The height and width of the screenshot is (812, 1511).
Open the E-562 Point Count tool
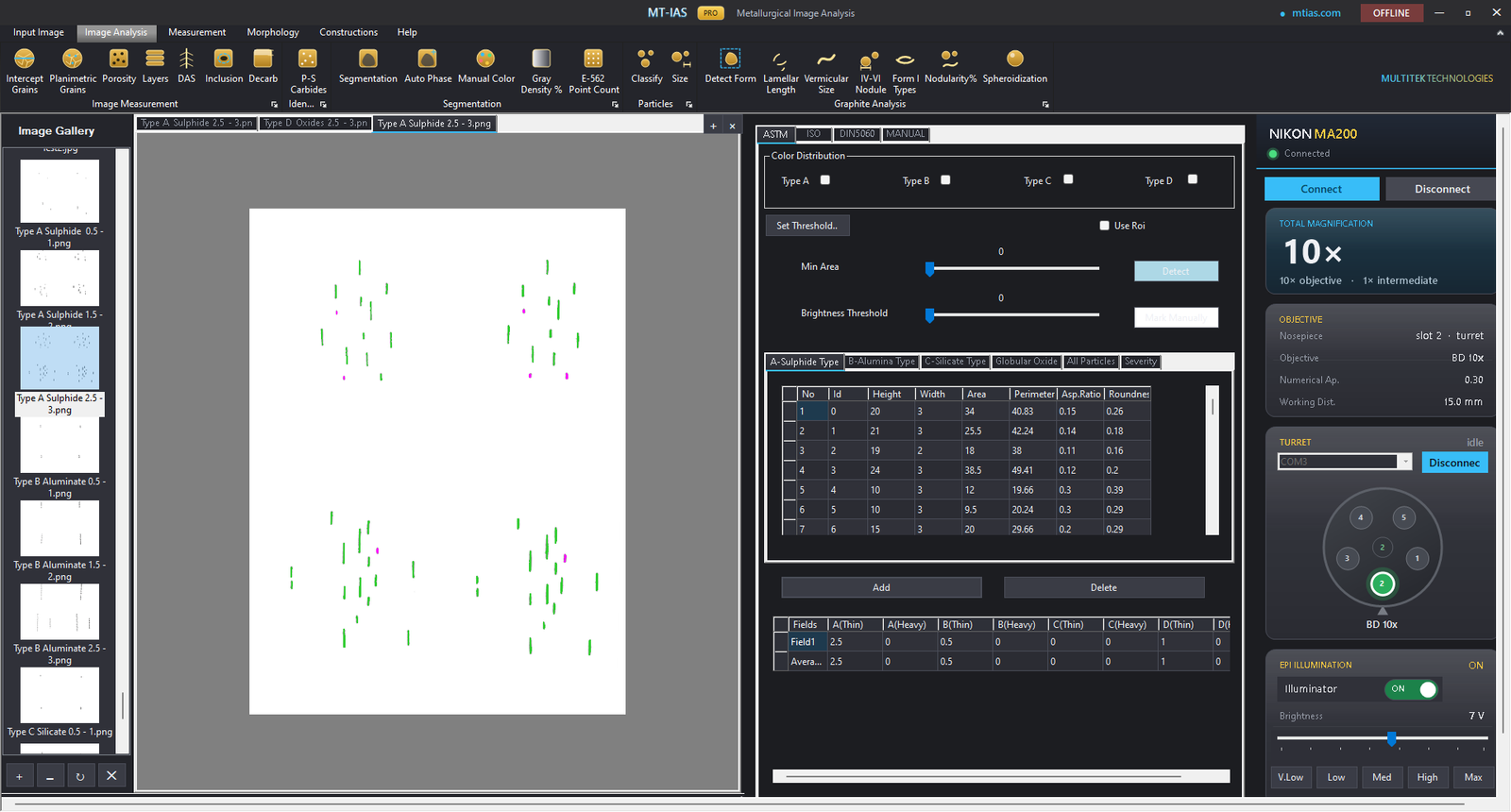(x=594, y=71)
